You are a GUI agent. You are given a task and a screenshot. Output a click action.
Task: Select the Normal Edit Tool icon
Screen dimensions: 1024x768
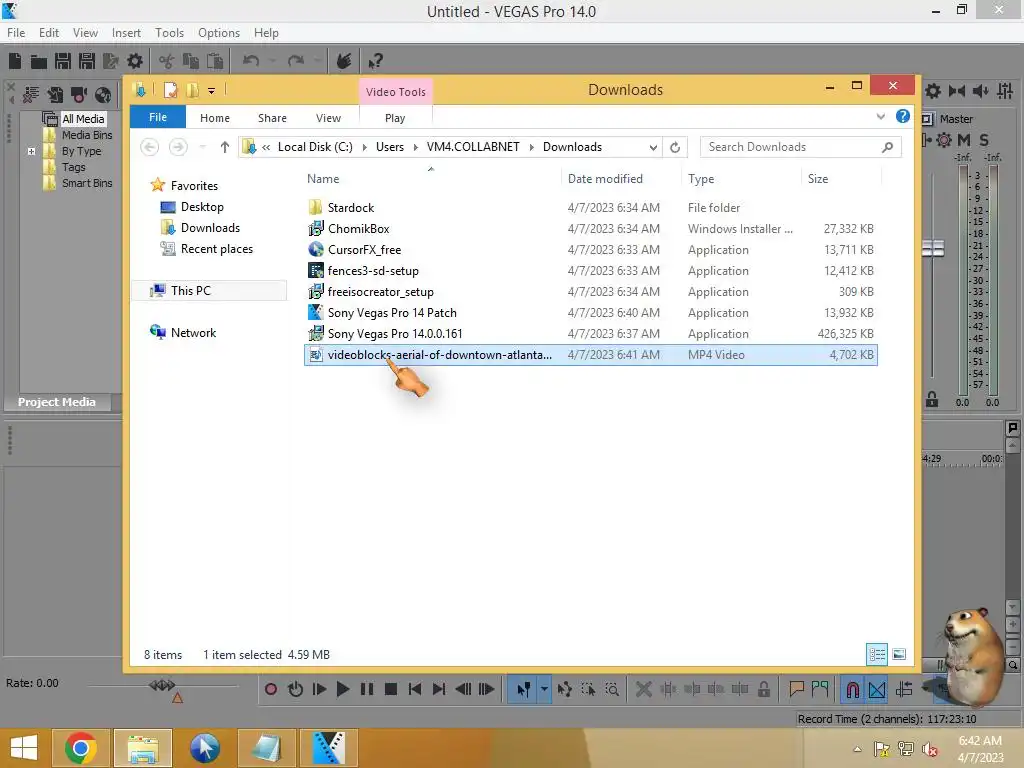point(523,689)
